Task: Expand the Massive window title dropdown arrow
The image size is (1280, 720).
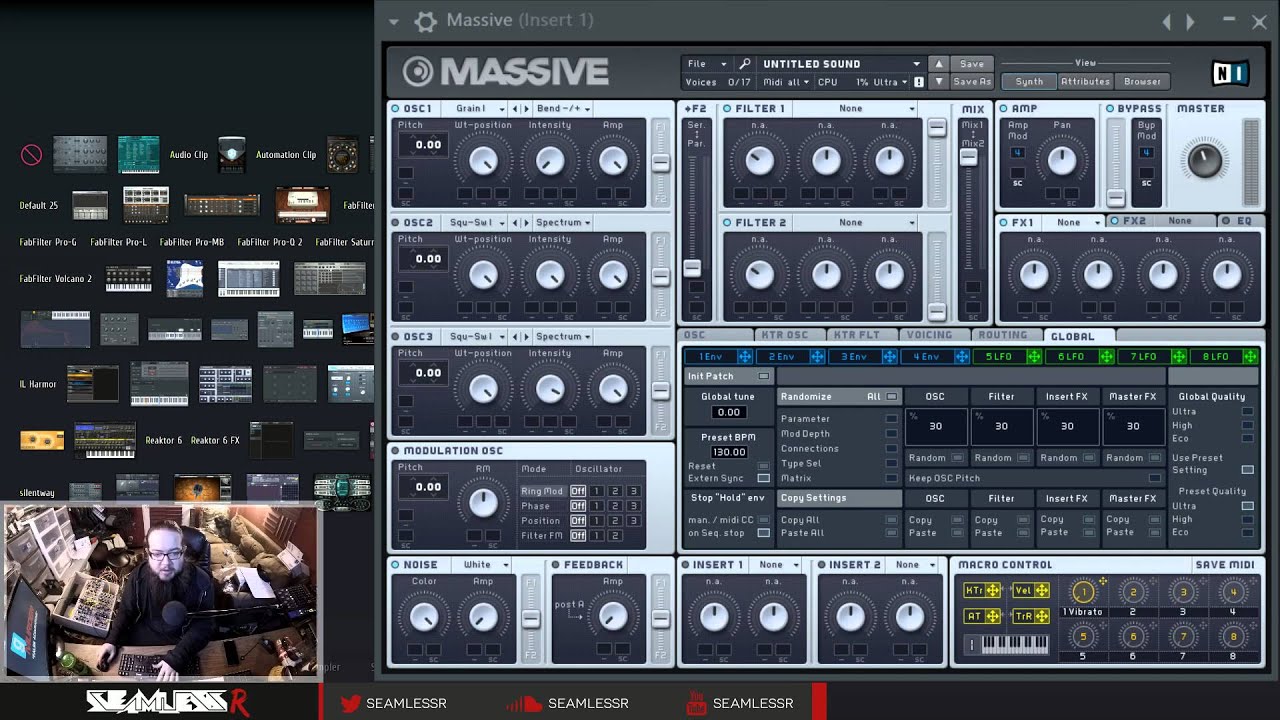Action: click(x=394, y=22)
